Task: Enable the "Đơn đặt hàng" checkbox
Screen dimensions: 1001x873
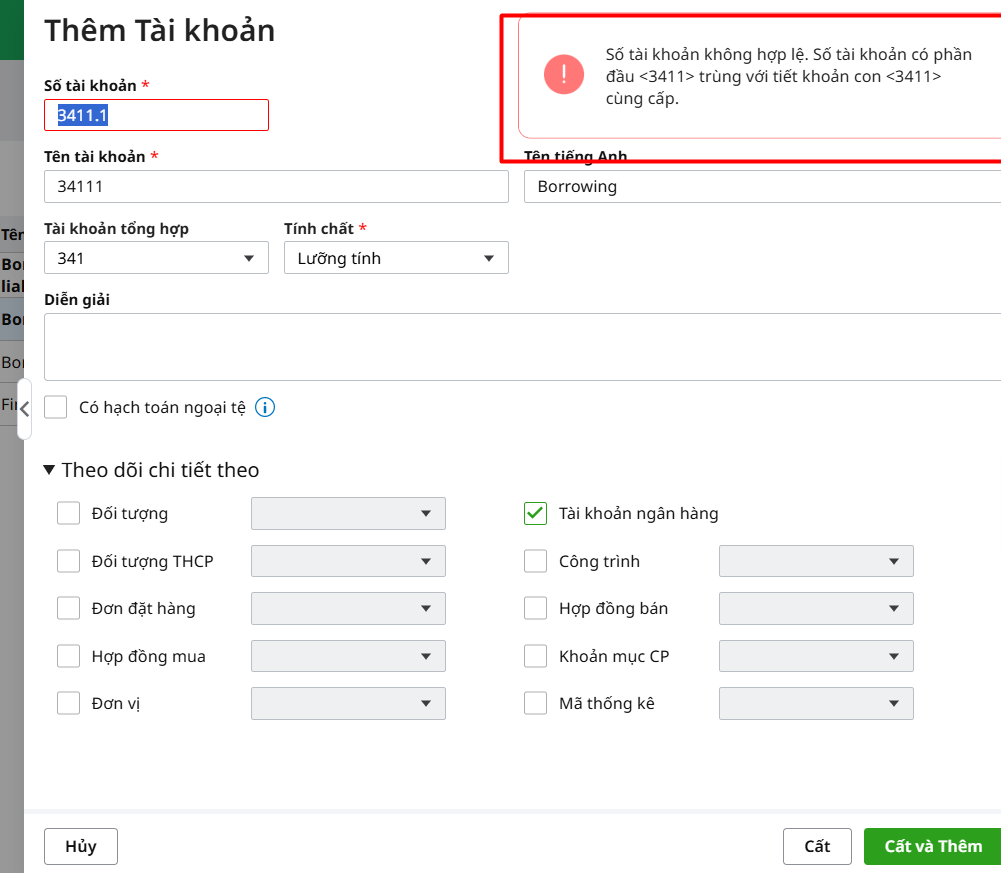Action: 69,608
